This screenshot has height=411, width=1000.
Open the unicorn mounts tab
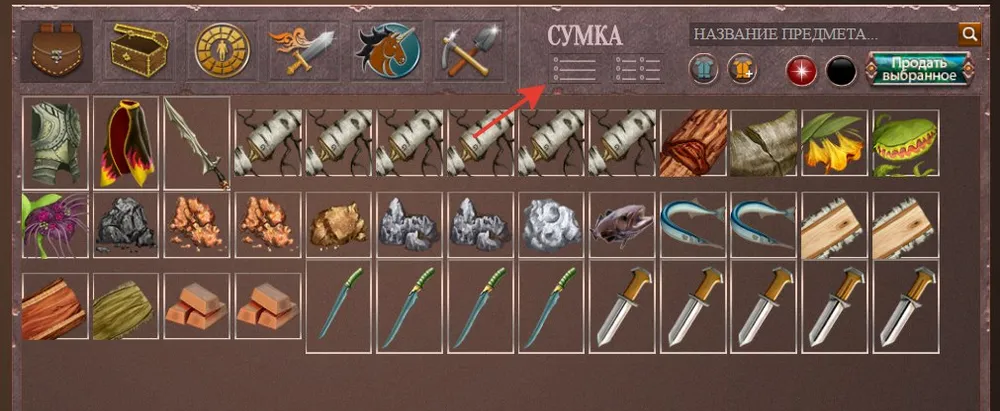[388, 50]
